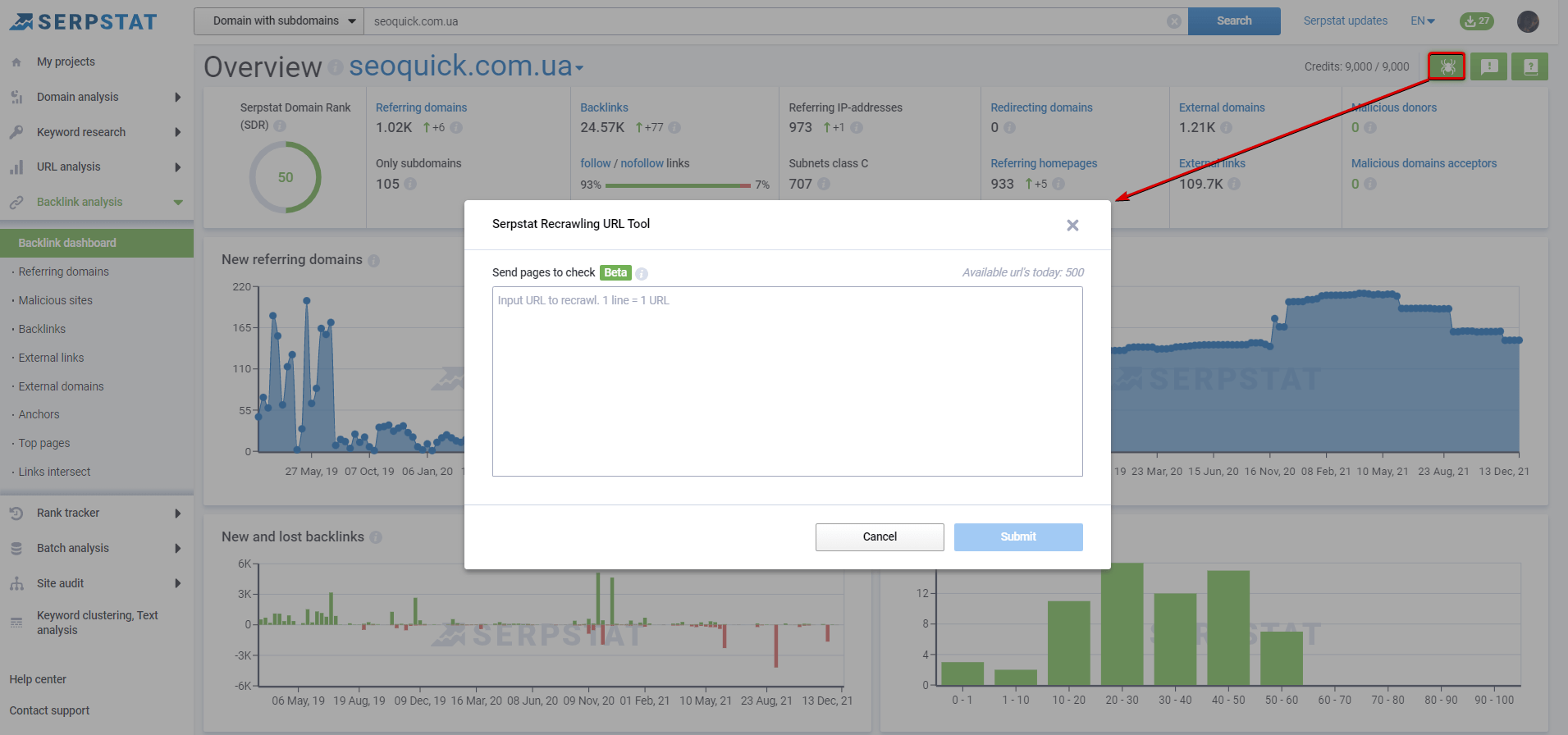
Task: Open the Redirecting domains link
Action: click(x=1041, y=108)
